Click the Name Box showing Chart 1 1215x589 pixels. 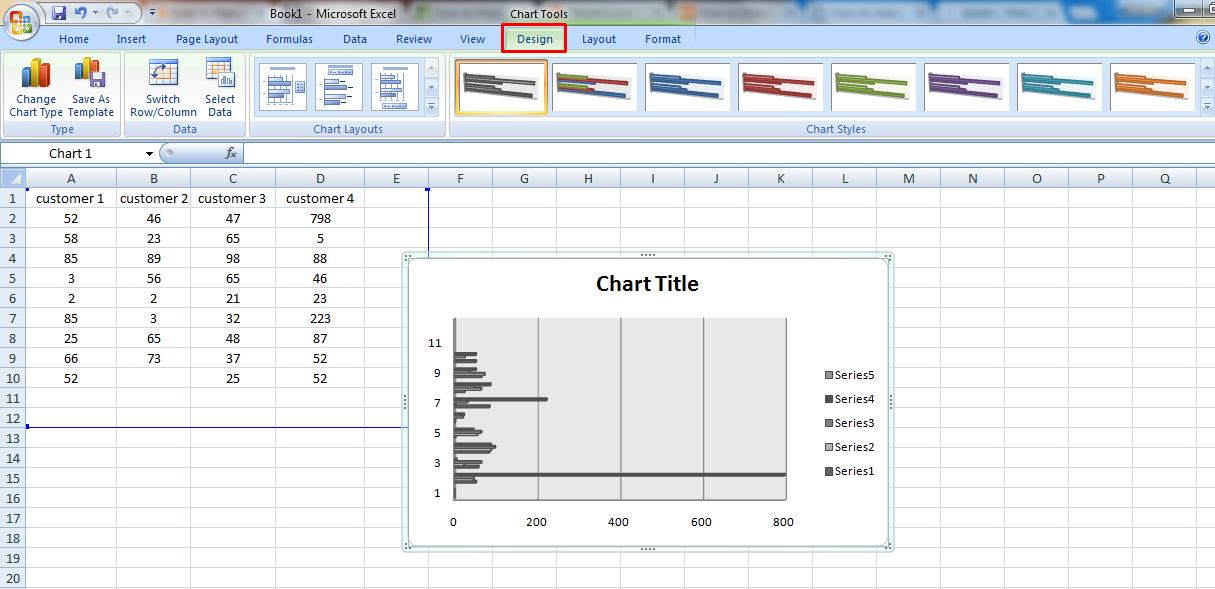72,153
